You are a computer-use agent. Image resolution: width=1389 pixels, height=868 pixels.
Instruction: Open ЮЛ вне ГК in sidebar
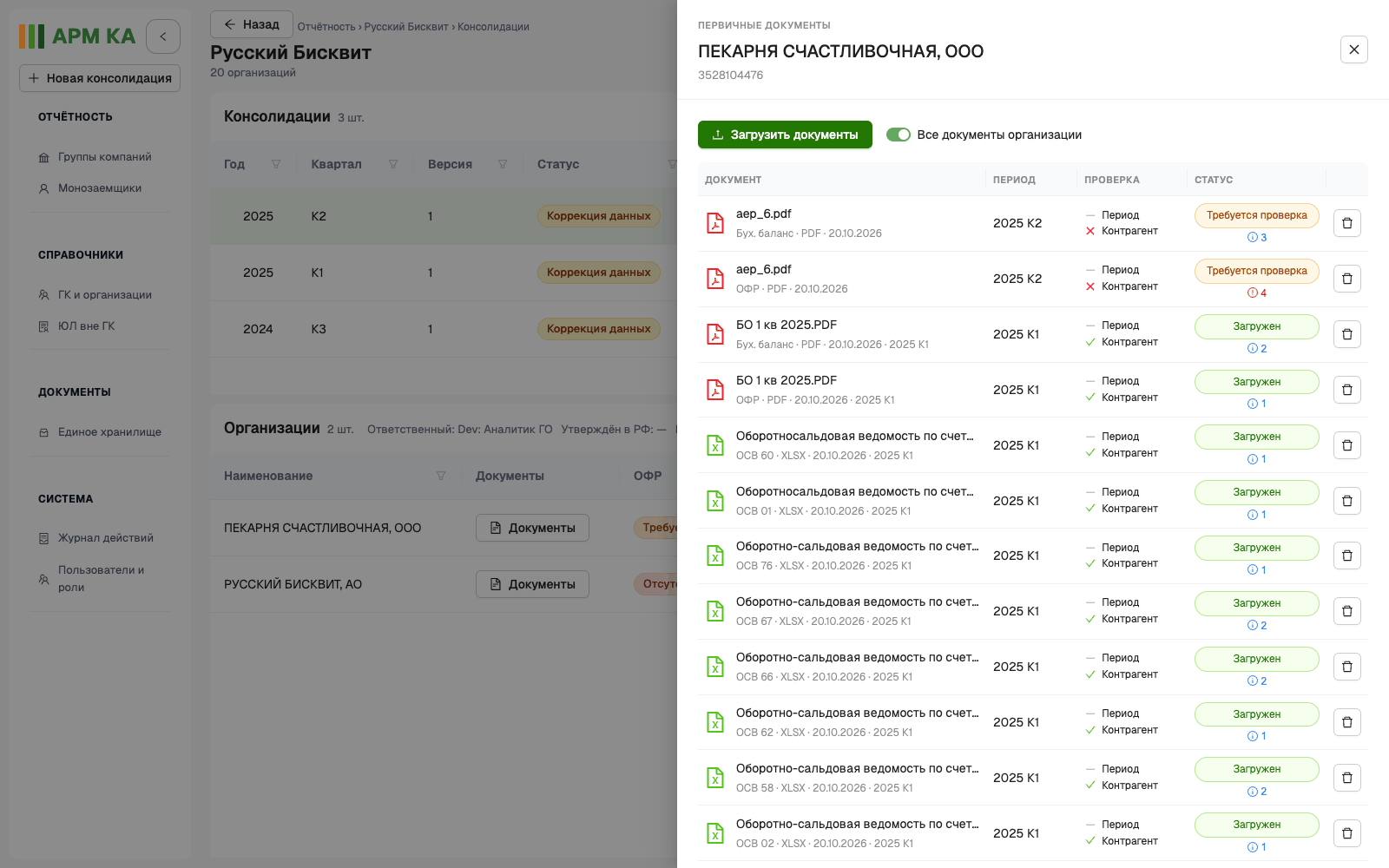(x=86, y=326)
